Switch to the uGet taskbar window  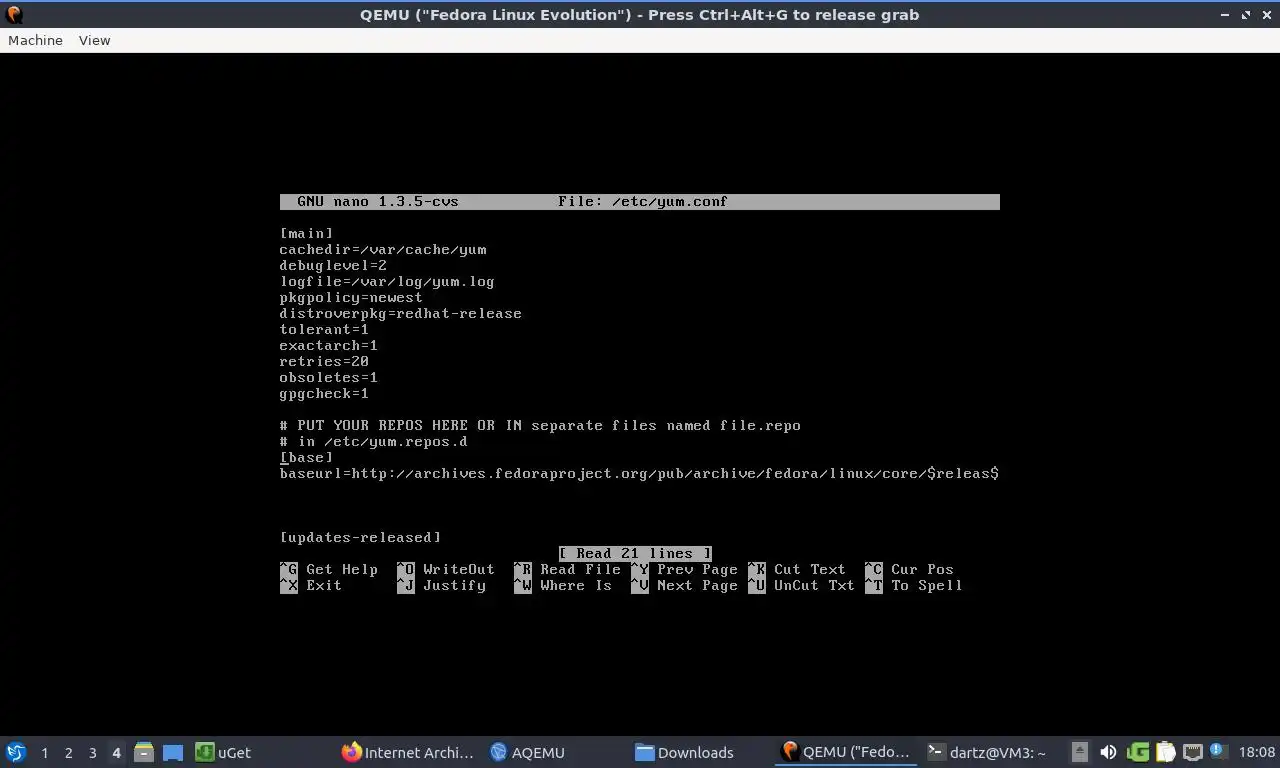coord(223,752)
